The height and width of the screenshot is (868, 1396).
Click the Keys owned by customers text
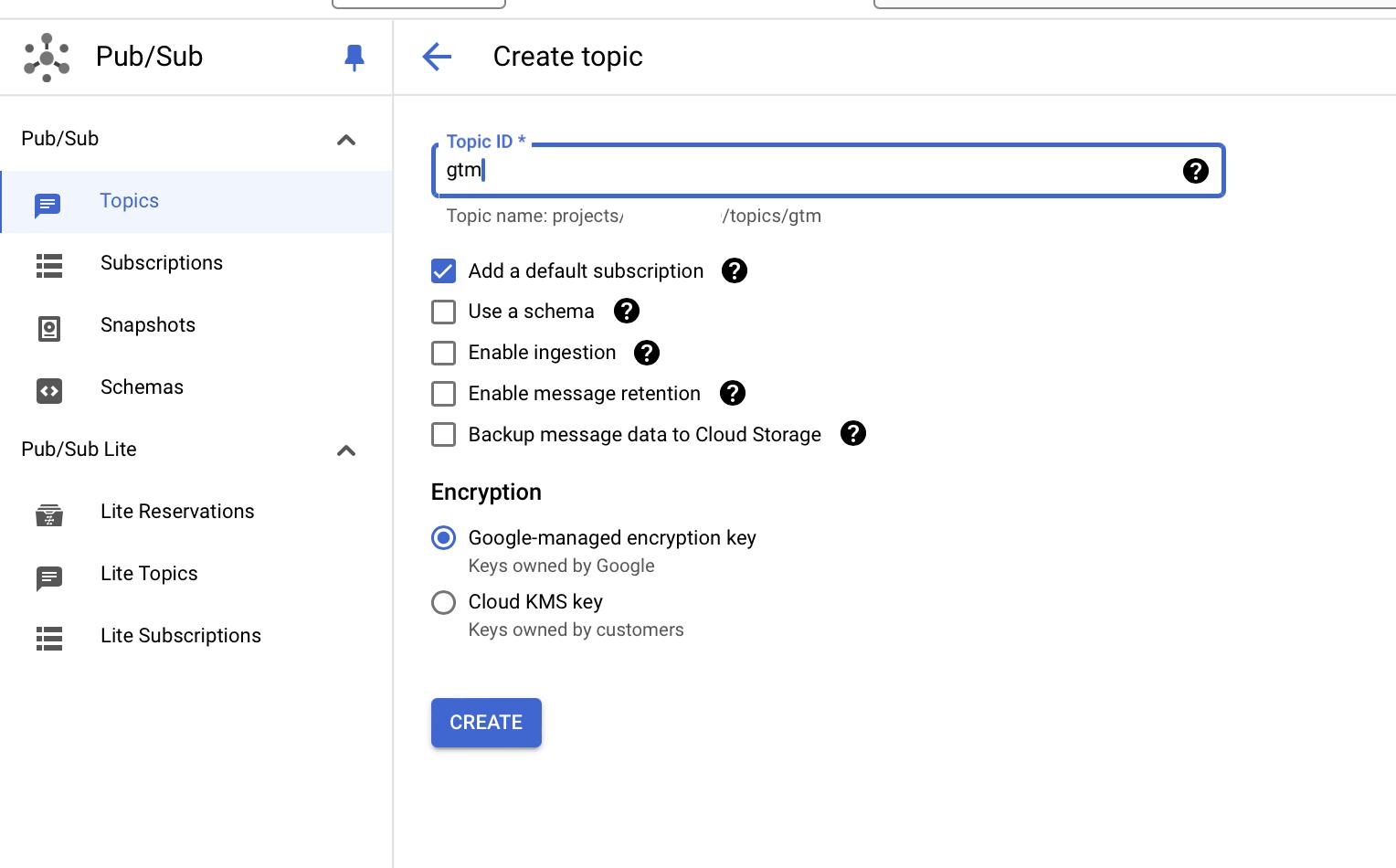click(576, 630)
